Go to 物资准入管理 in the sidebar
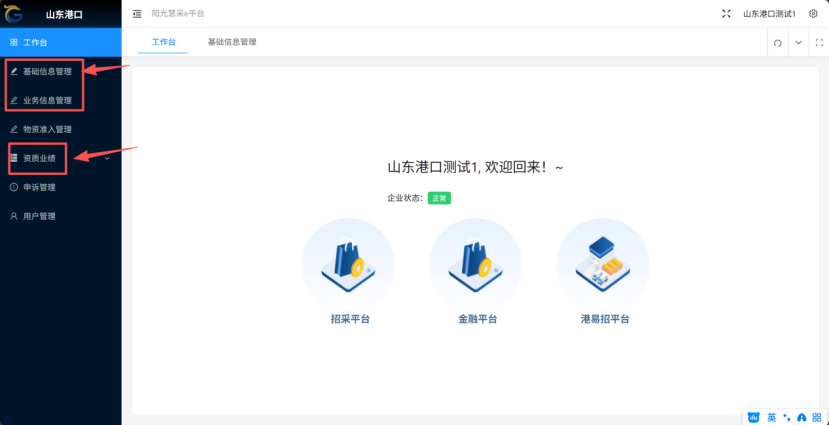Screen dimensions: 830x425 coord(47,129)
